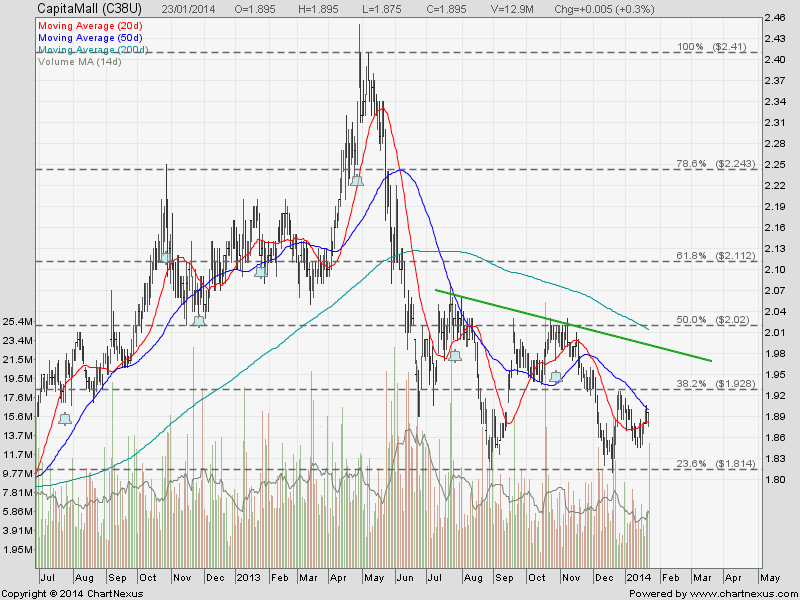This screenshot has width=800, height=600.
Task: Click the 2.25 price axis label
Action: pyautogui.click(x=774, y=165)
